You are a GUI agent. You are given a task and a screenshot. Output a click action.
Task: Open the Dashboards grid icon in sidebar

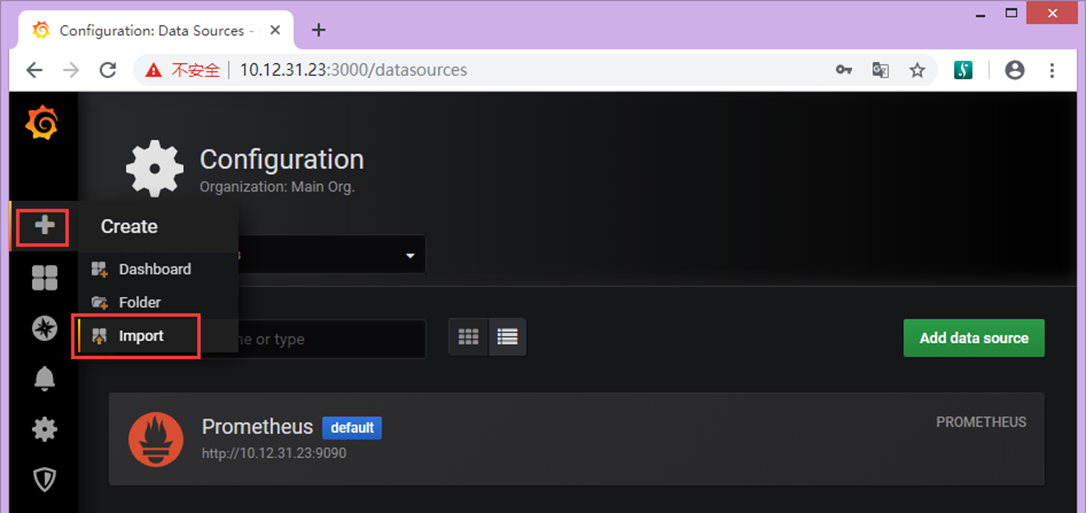(x=45, y=278)
